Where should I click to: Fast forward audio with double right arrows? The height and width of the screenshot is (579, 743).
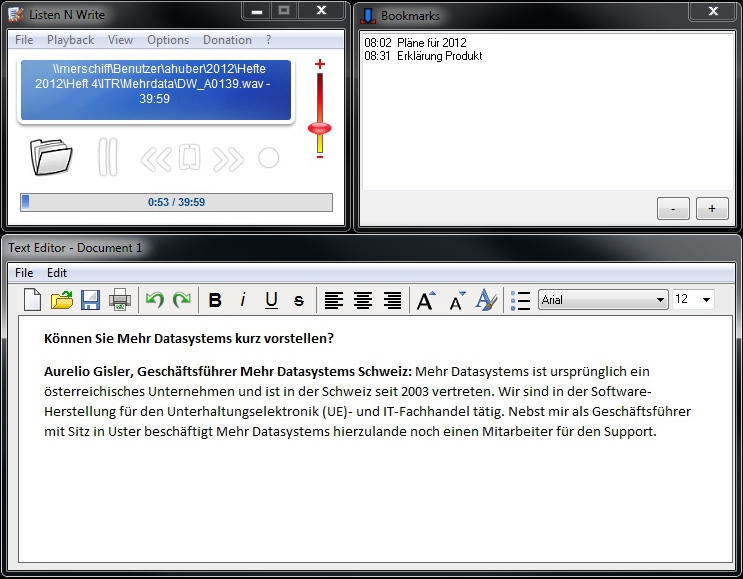[x=228, y=159]
